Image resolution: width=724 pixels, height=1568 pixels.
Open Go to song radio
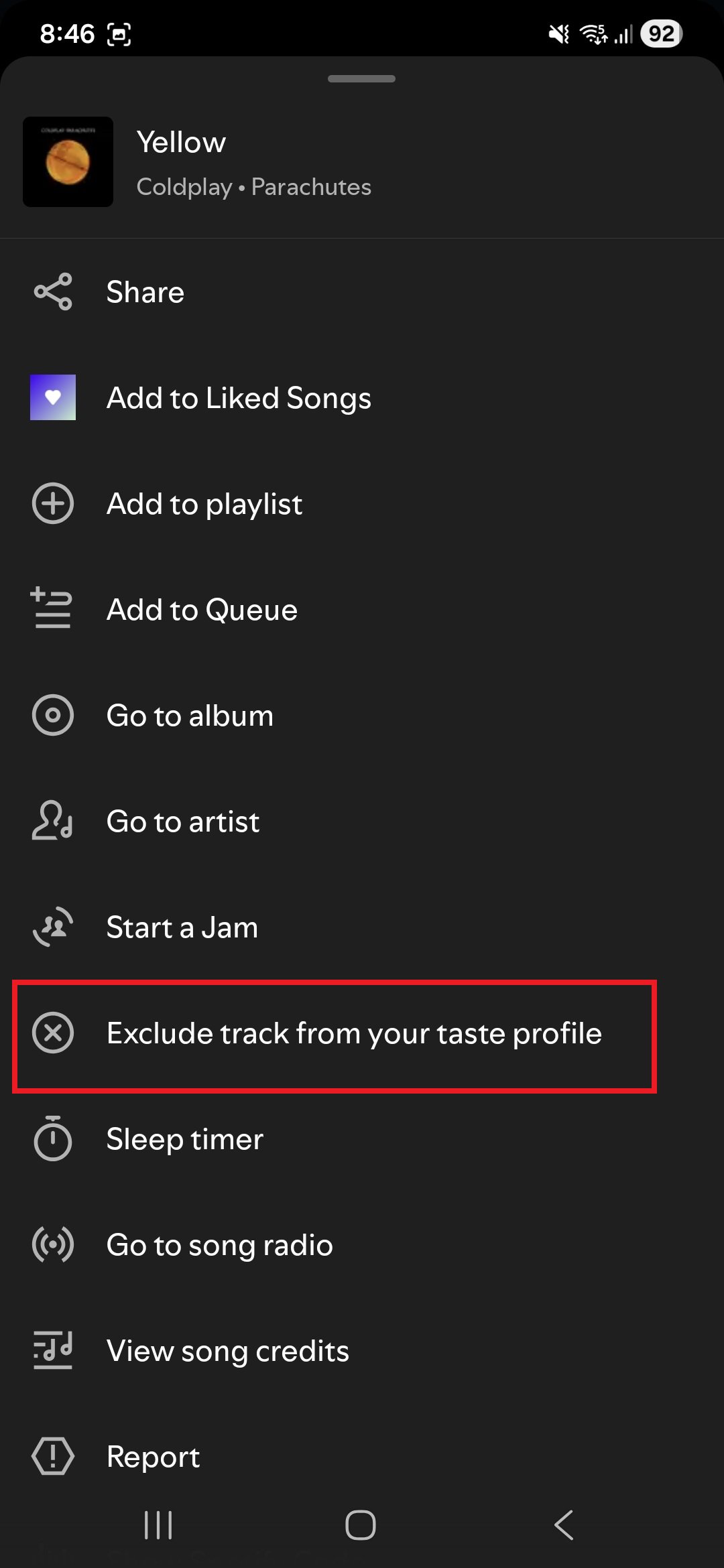[x=219, y=1245]
